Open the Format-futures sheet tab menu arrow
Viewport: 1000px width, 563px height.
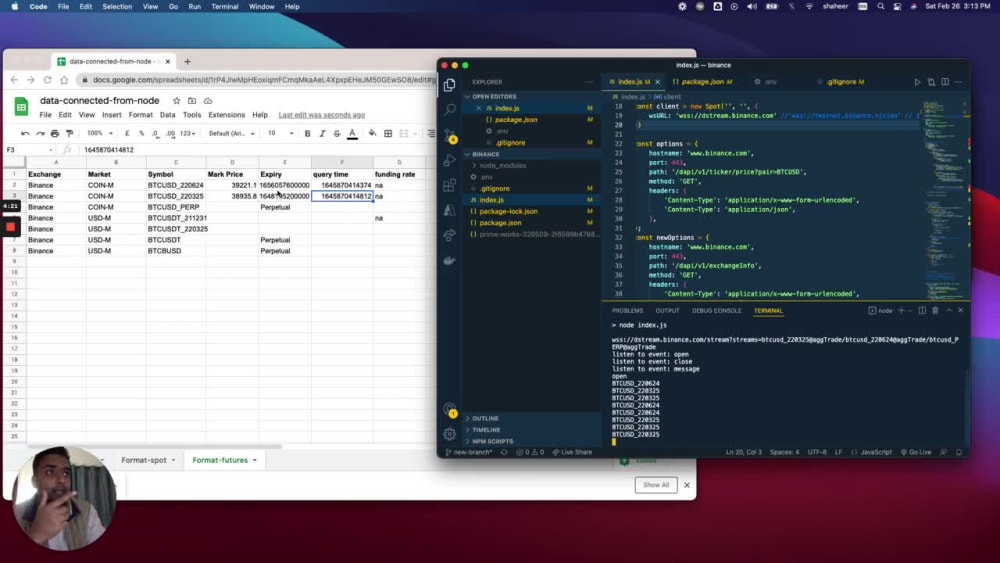(x=254, y=460)
